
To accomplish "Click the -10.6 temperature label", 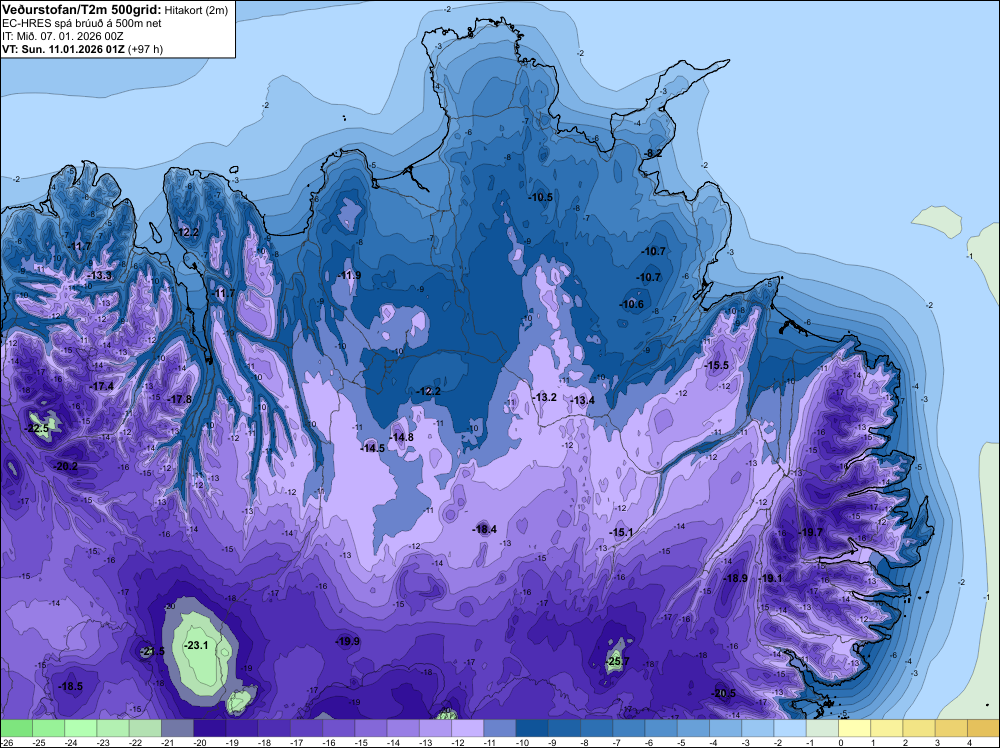I will [x=631, y=304].
